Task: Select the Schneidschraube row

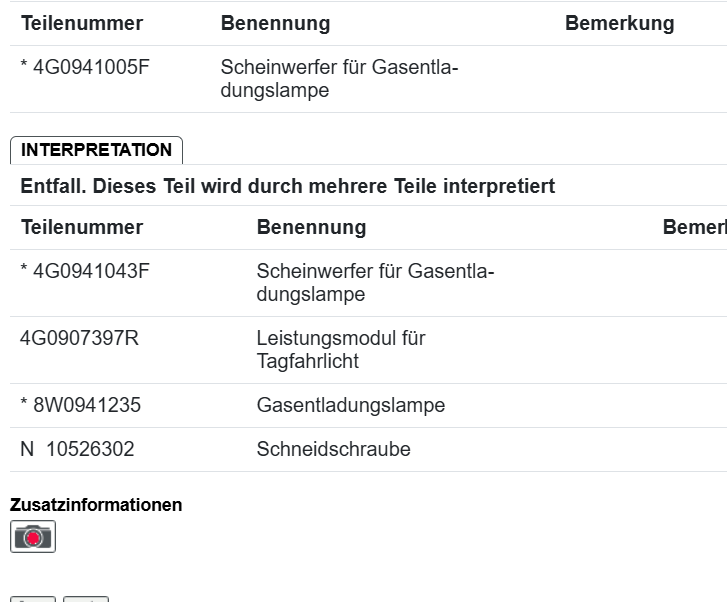Action: click(x=333, y=449)
